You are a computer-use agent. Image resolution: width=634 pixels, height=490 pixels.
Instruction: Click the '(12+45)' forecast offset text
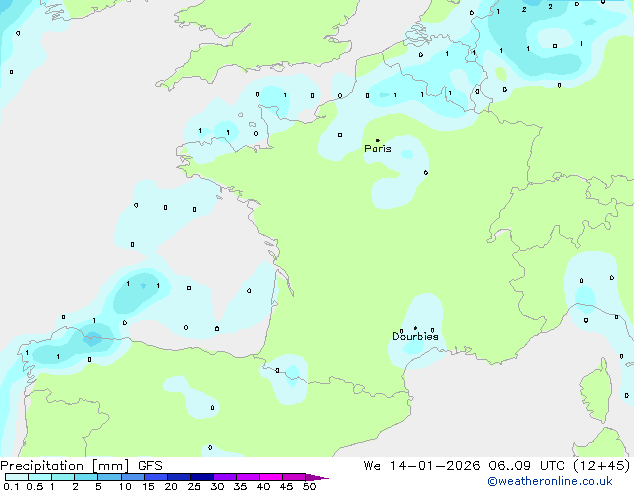pos(602,466)
